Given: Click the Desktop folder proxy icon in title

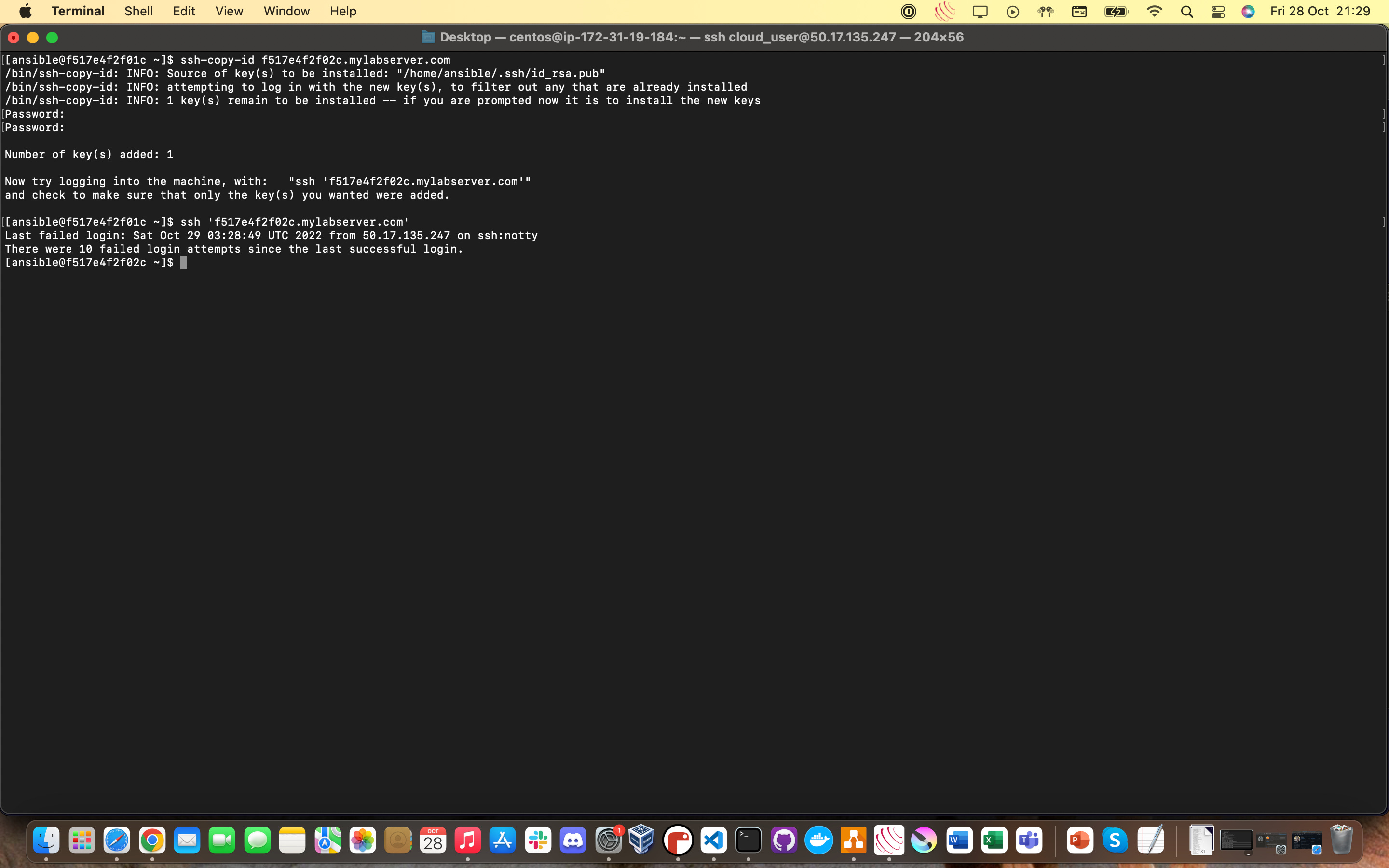Looking at the screenshot, I should [x=428, y=37].
